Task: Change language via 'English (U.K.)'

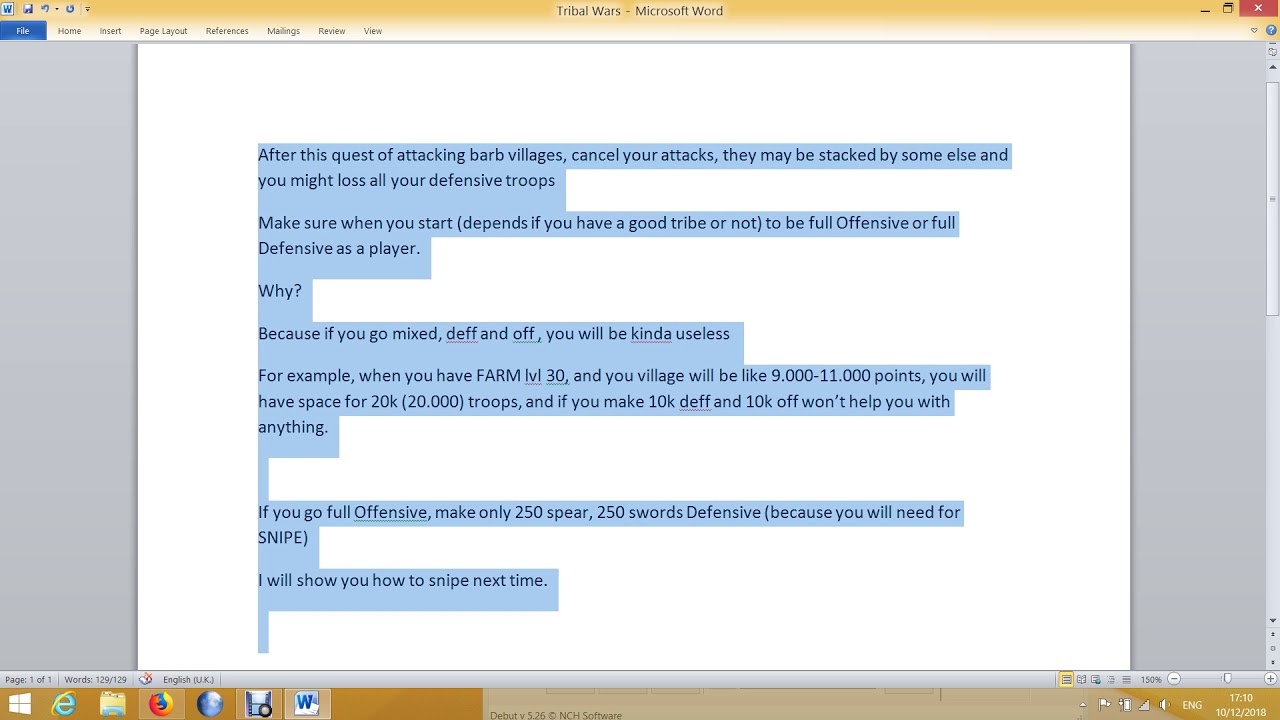Action: coord(188,680)
